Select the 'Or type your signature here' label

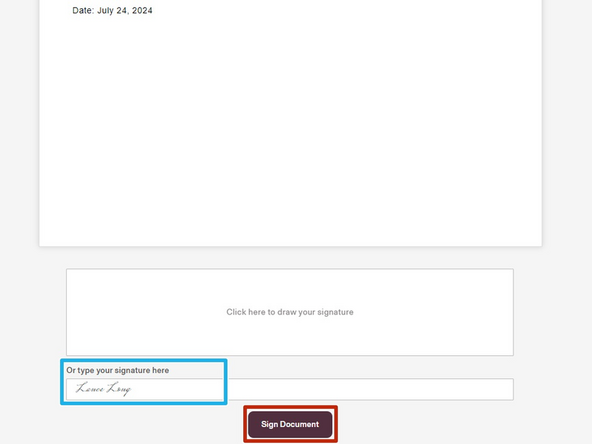(x=117, y=370)
